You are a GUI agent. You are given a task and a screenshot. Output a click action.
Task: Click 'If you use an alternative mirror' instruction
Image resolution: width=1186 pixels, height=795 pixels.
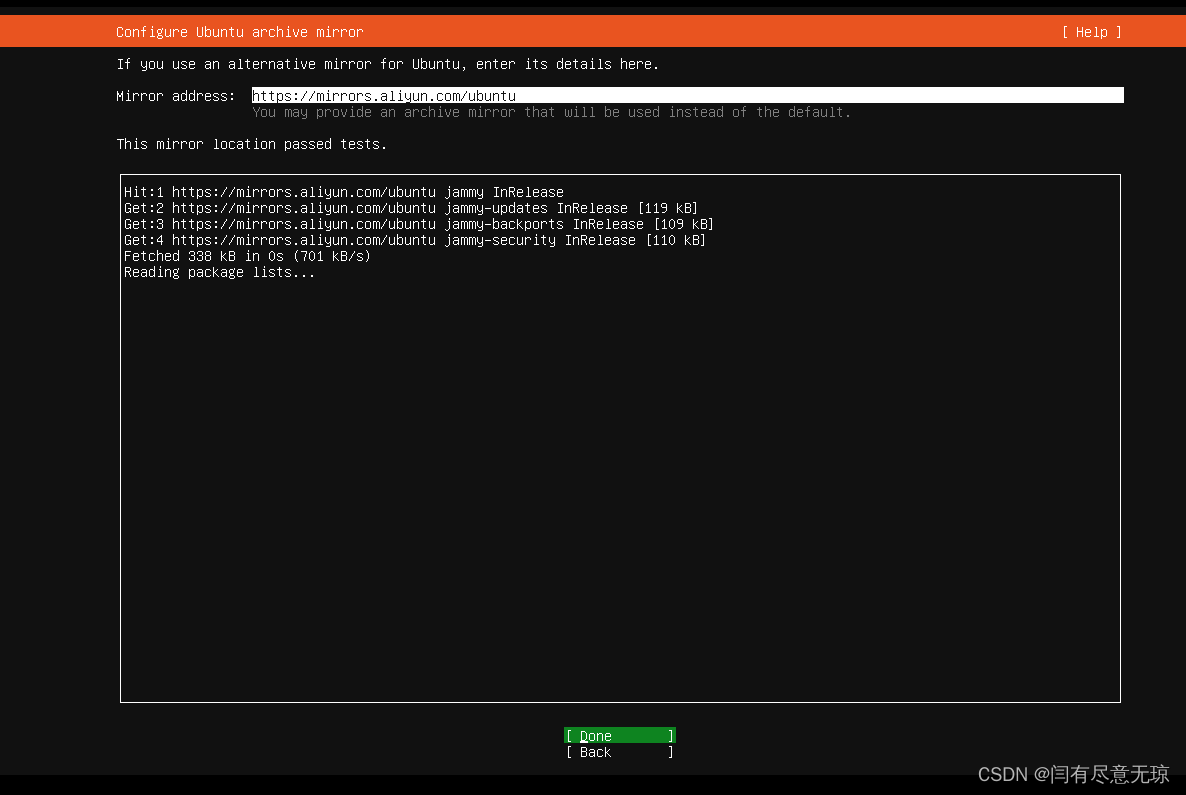pos(387,64)
